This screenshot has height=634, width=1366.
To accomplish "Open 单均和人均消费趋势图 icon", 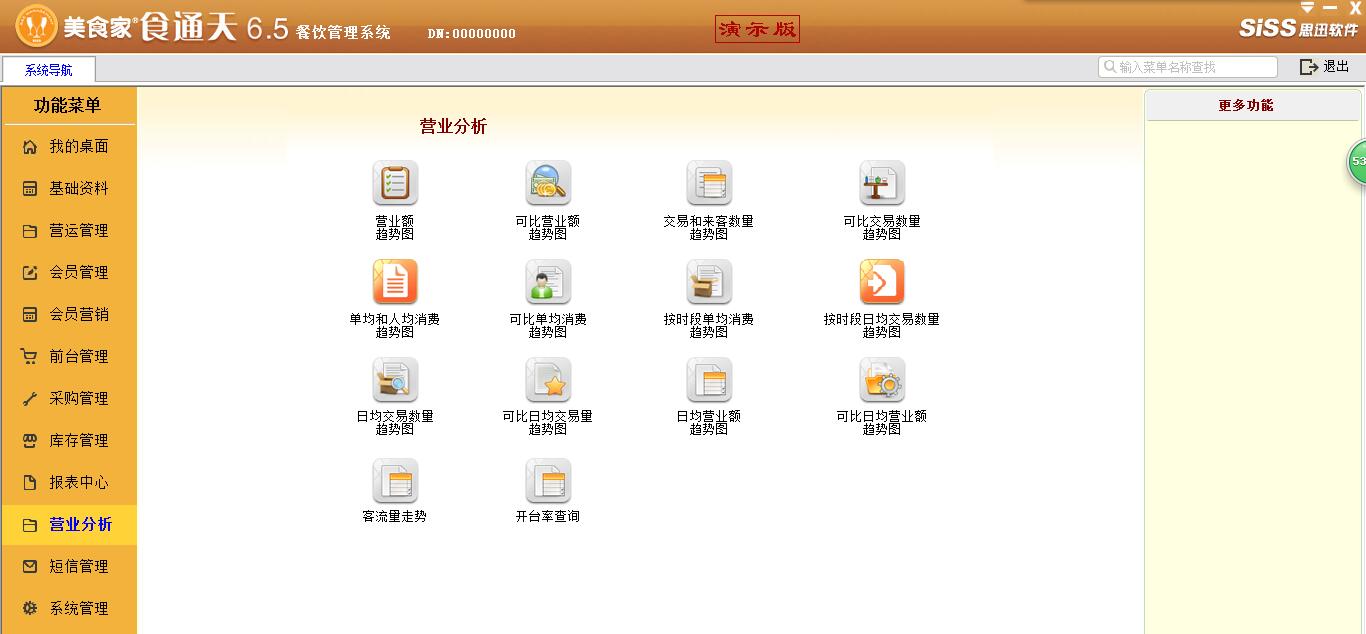I will pyautogui.click(x=395, y=282).
